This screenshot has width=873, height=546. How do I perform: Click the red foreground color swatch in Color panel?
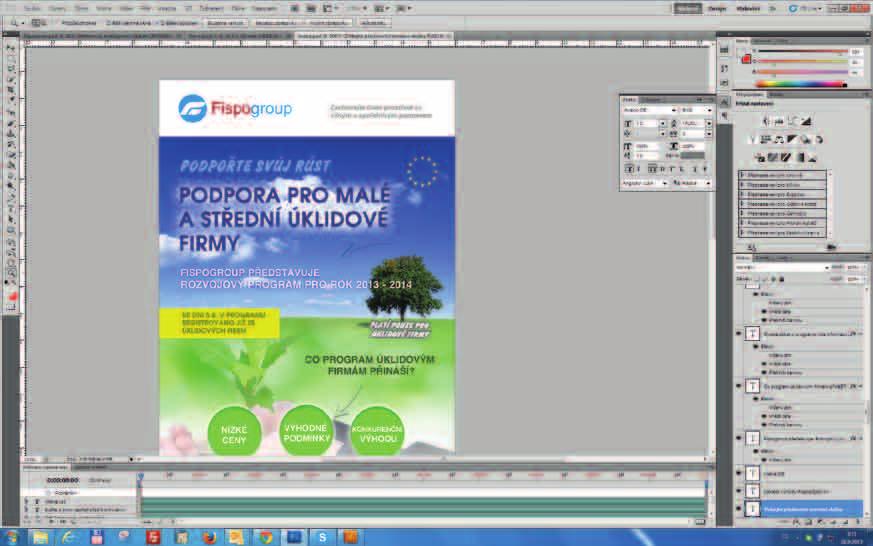[x=746, y=59]
